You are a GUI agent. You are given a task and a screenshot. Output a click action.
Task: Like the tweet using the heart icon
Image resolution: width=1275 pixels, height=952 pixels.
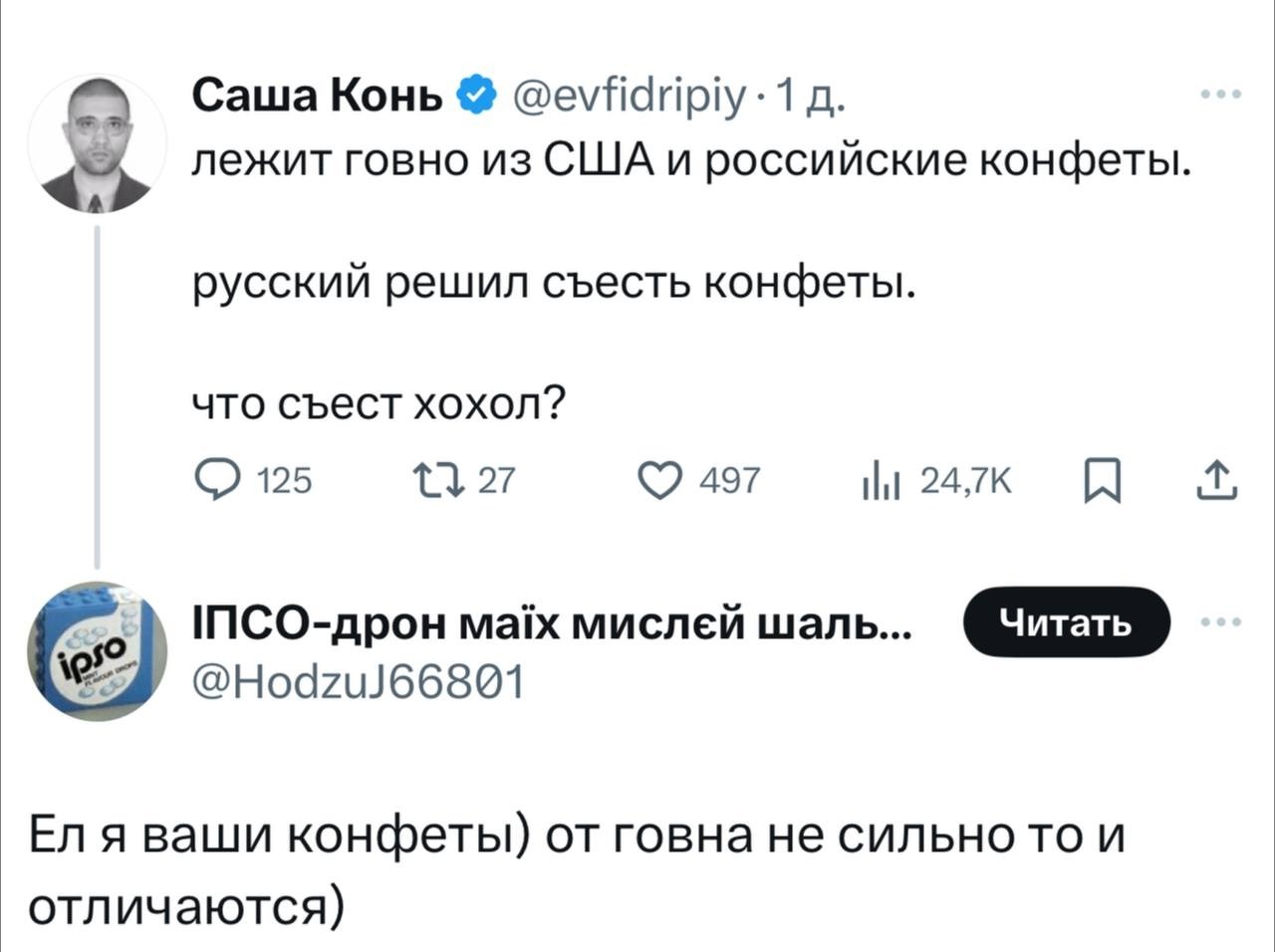(657, 481)
